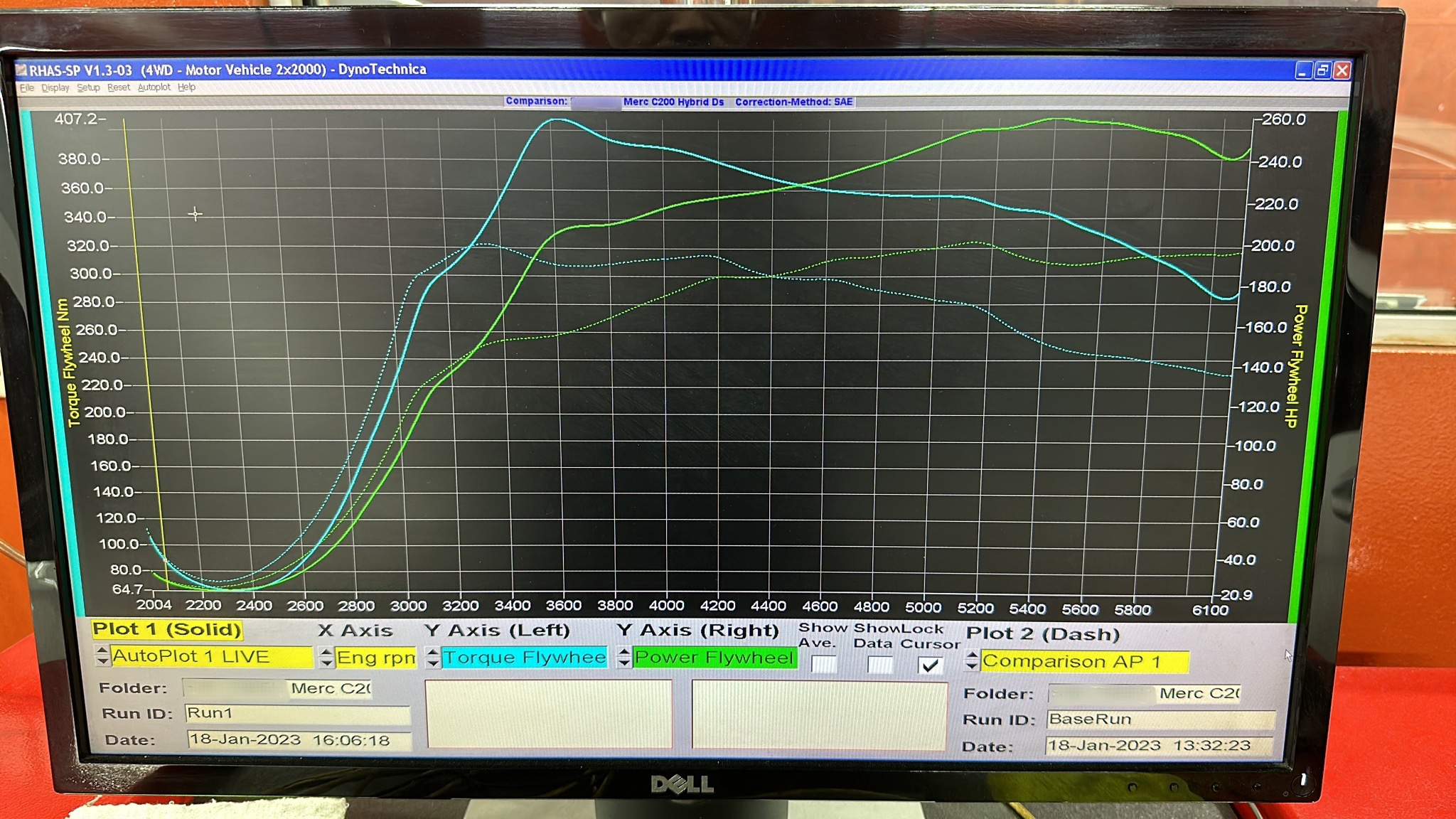Step up the AutoPlot 1 LIVE selector
1456x819 pixels.
102,651
